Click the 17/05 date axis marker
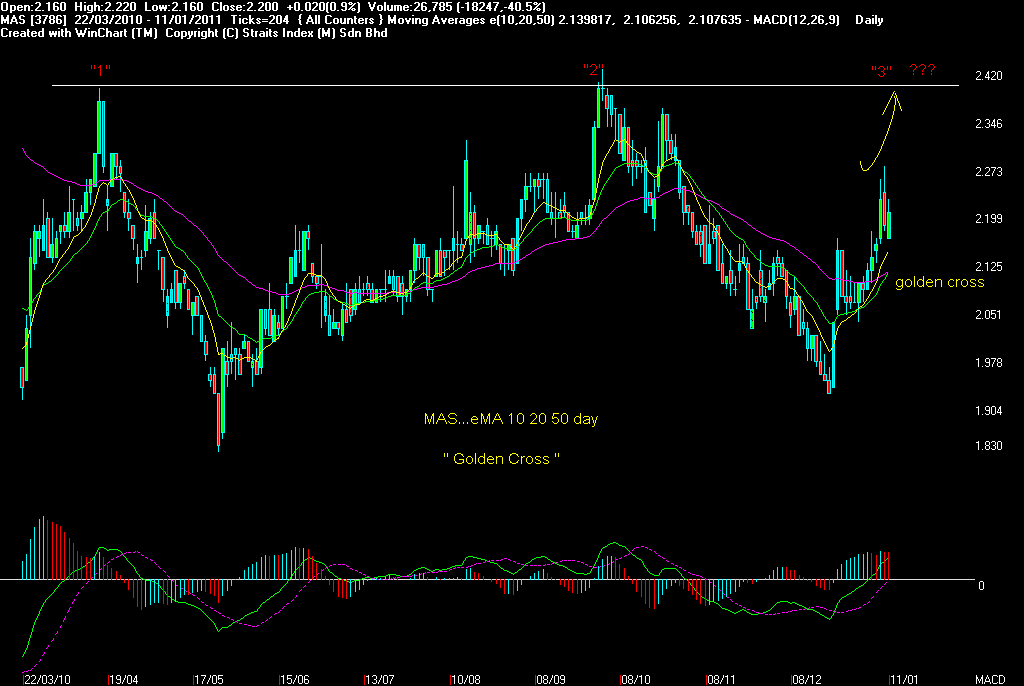Image resolution: width=1024 pixels, height=686 pixels. pyautogui.click(x=209, y=679)
